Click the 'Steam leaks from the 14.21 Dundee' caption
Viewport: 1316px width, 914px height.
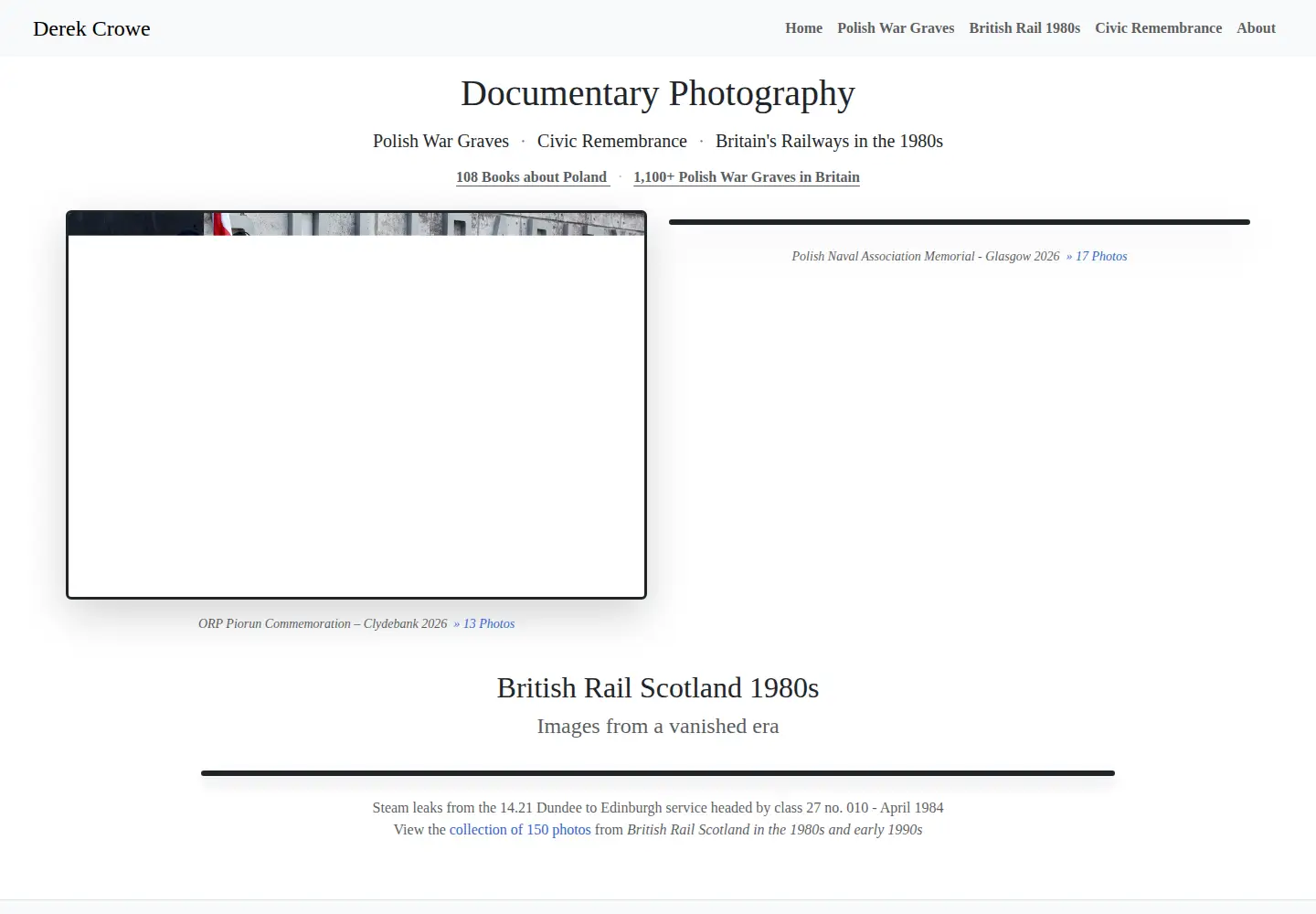pos(658,808)
